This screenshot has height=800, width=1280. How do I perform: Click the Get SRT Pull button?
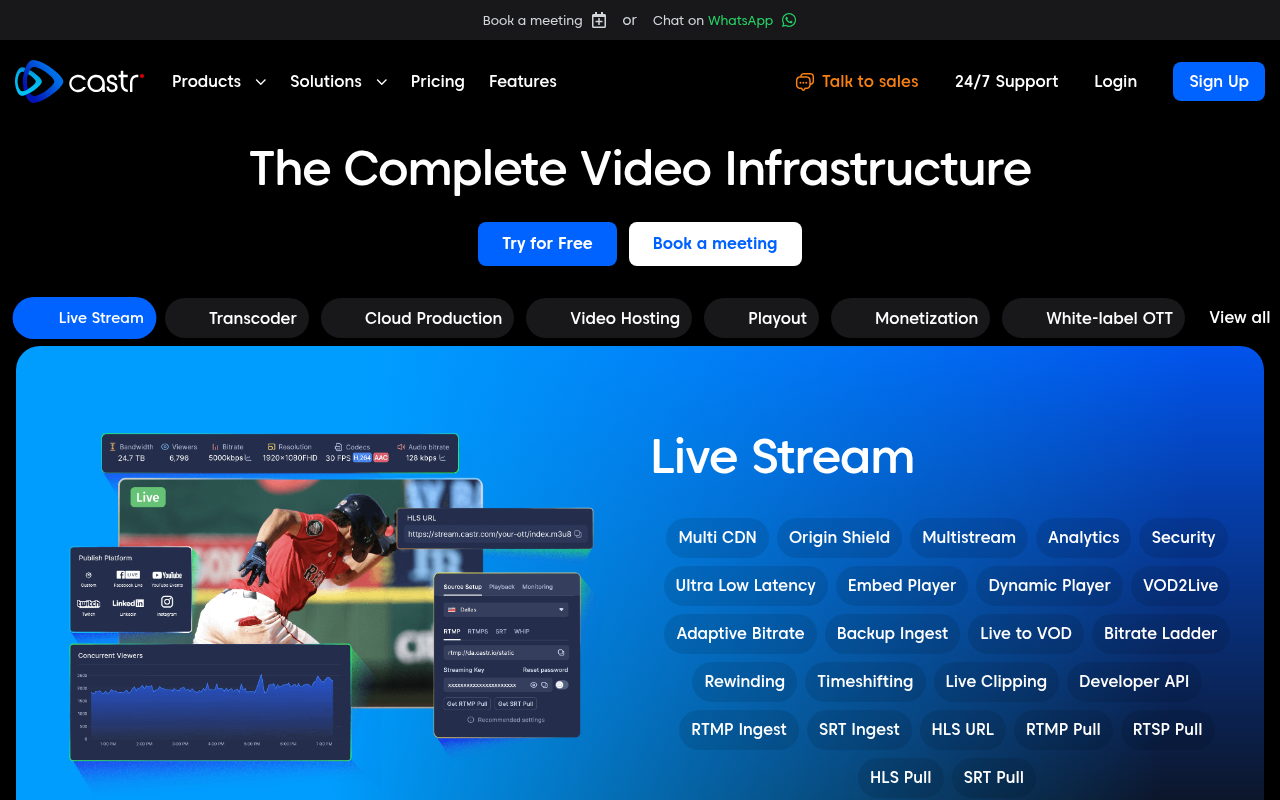pyautogui.click(x=516, y=704)
